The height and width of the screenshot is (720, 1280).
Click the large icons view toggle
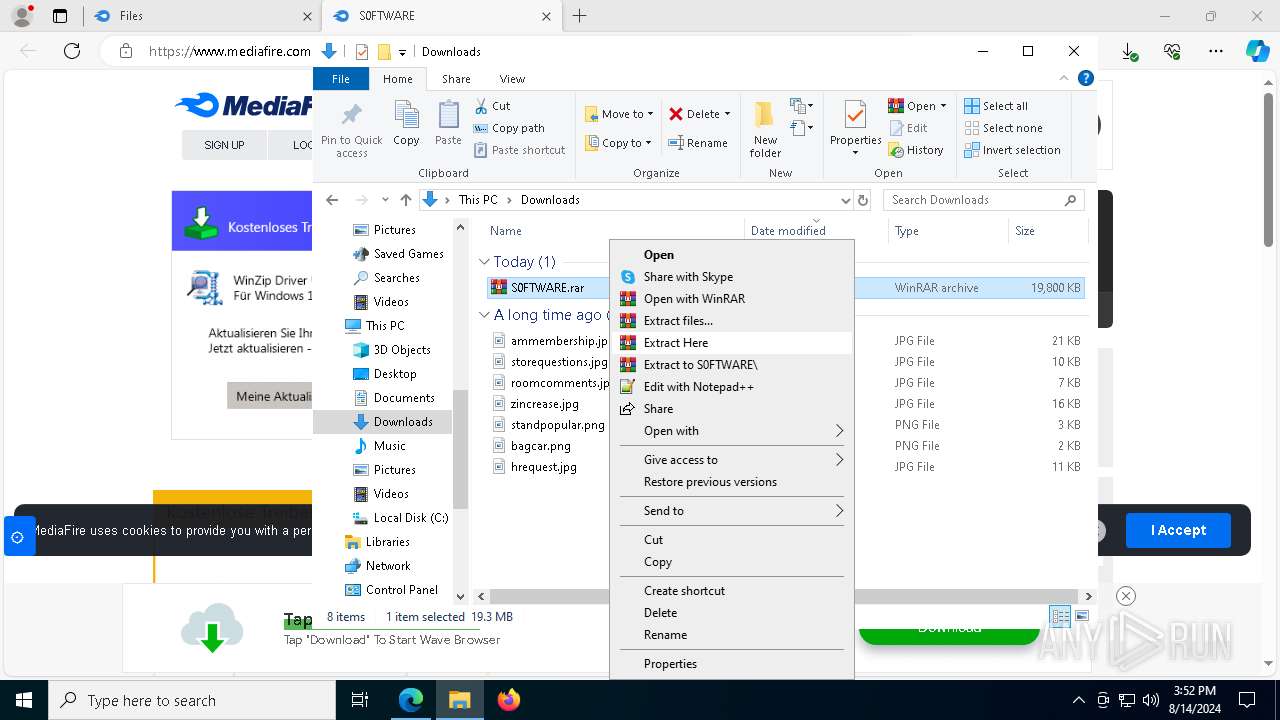[1081, 616]
